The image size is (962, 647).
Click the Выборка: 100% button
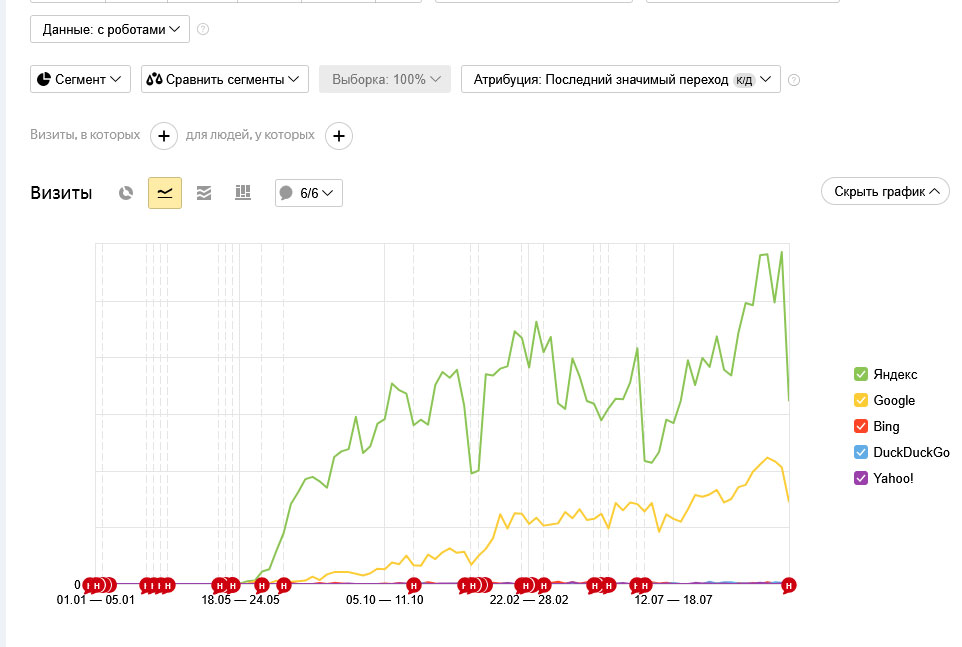pyautogui.click(x=385, y=79)
